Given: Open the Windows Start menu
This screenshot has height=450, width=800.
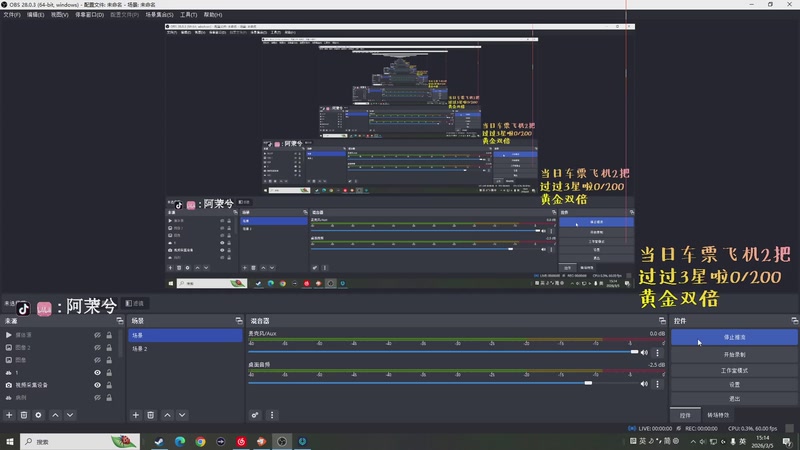Looking at the screenshot, I should click(x=10, y=441).
